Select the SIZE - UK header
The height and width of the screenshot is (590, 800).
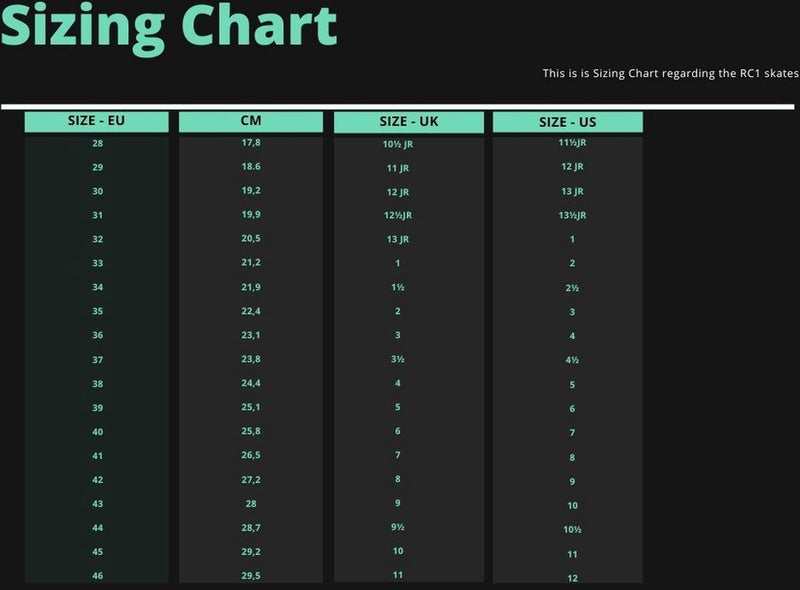pyautogui.click(x=409, y=122)
